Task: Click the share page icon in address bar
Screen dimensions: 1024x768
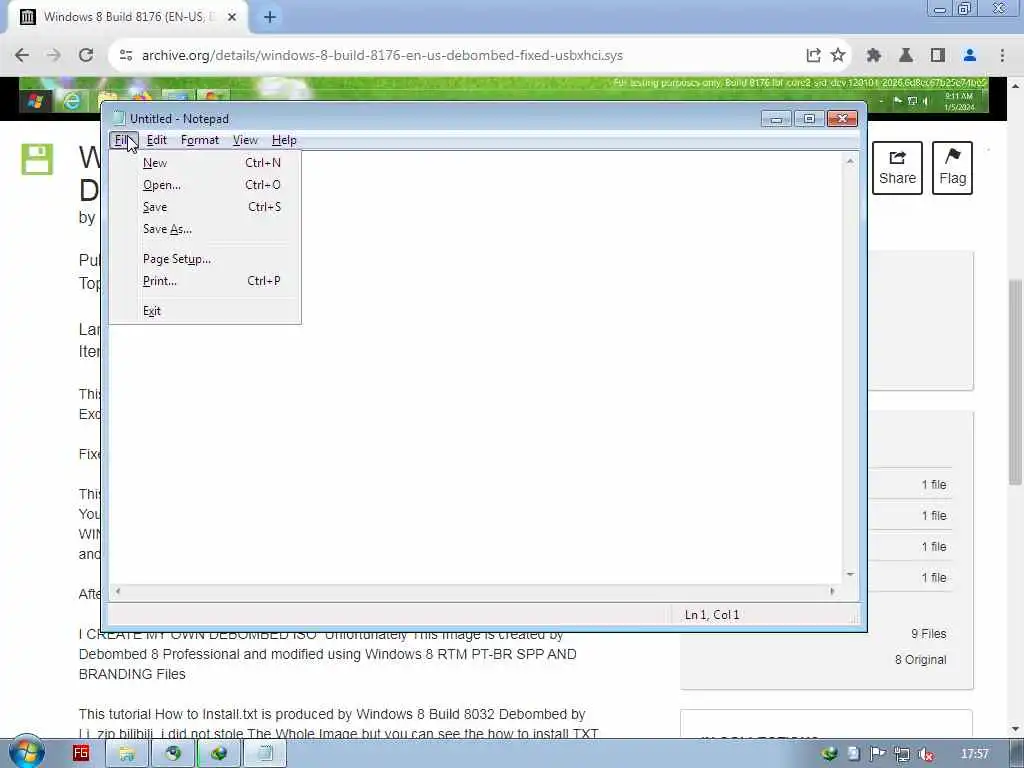Action: tap(813, 56)
